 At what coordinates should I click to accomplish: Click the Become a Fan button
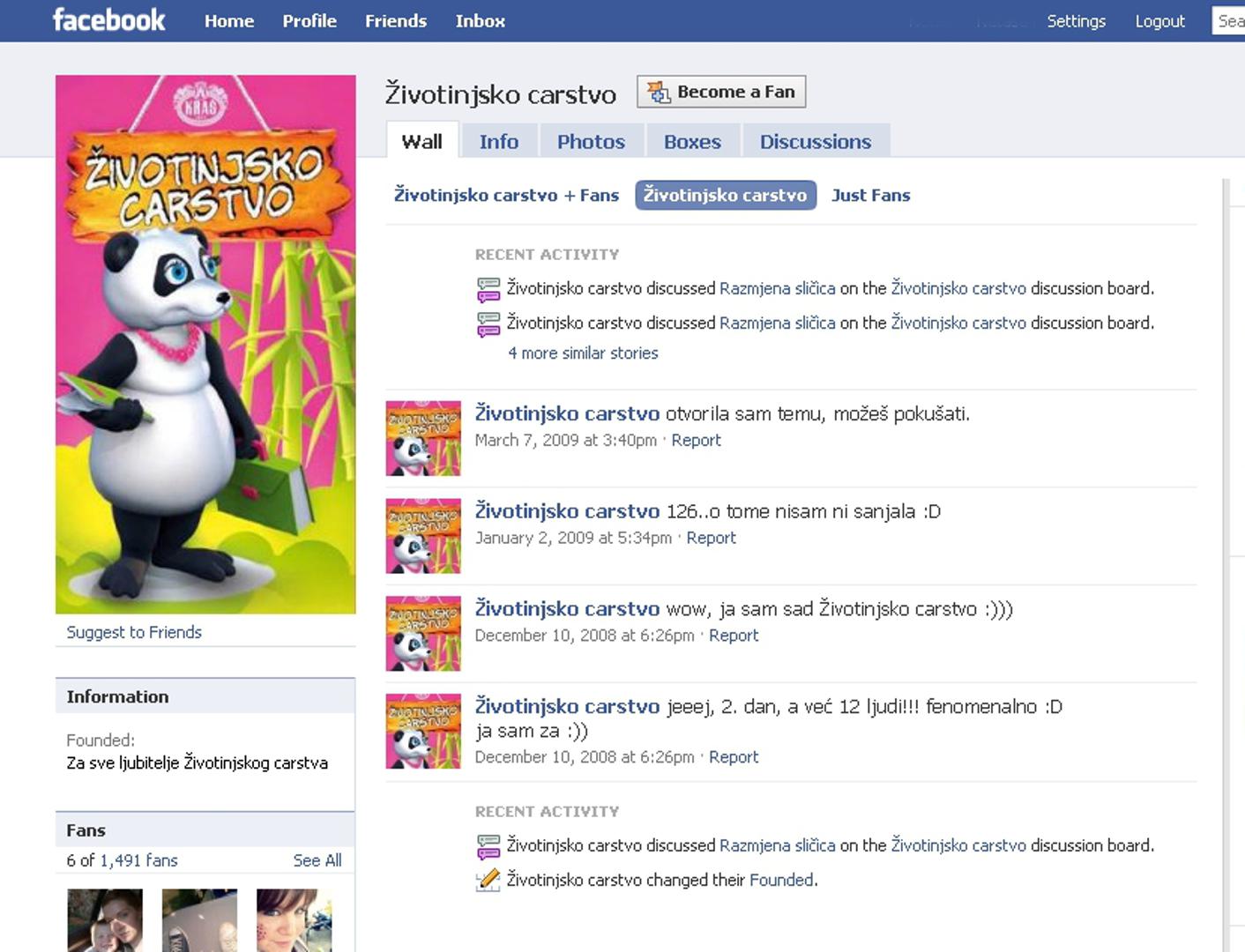click(721, 92)
